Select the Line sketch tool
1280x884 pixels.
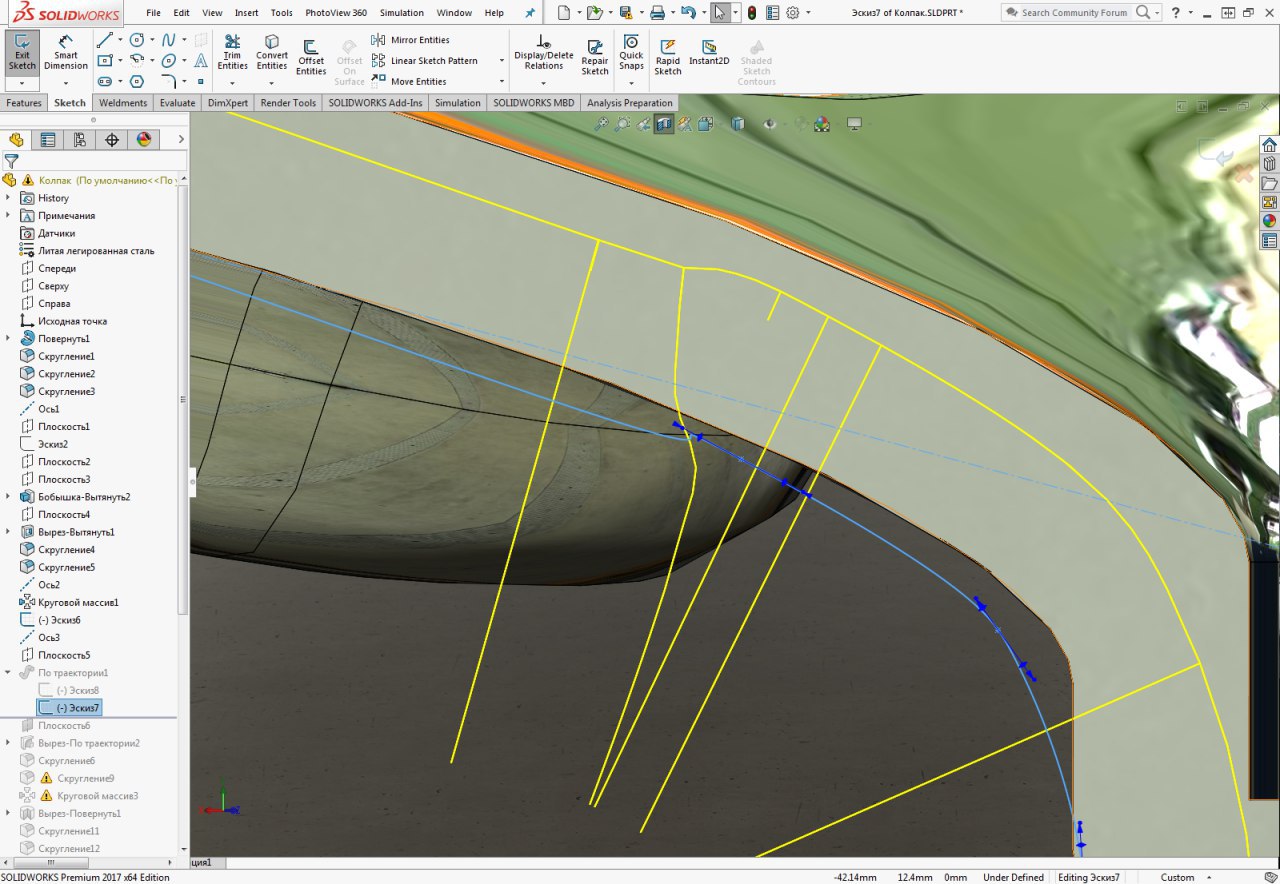104,40
